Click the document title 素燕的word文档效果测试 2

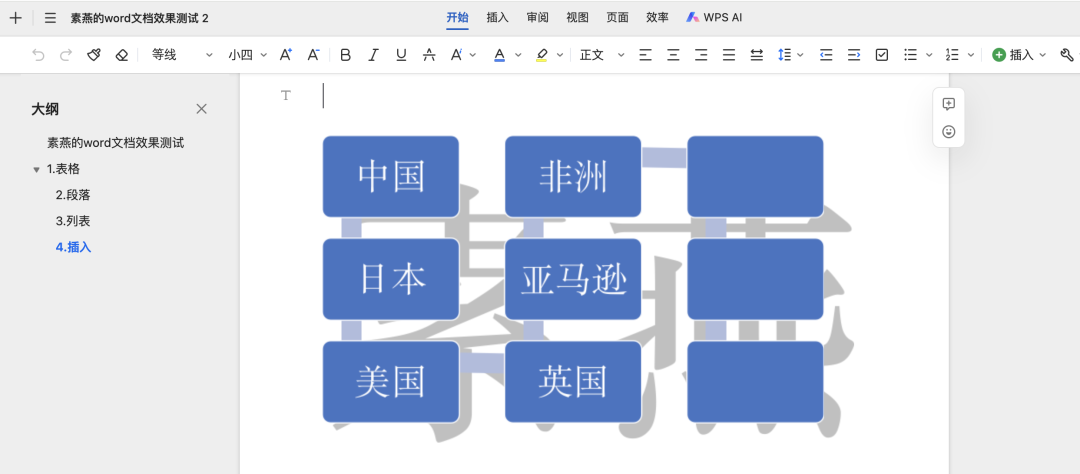coord(139,18)
